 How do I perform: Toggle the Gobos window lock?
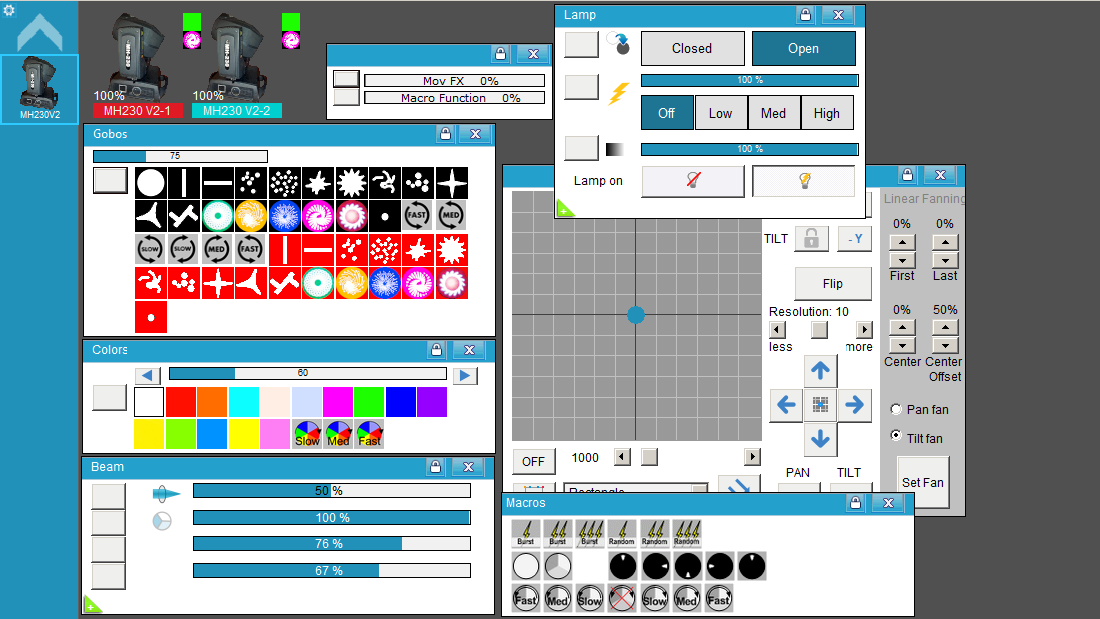445,134
